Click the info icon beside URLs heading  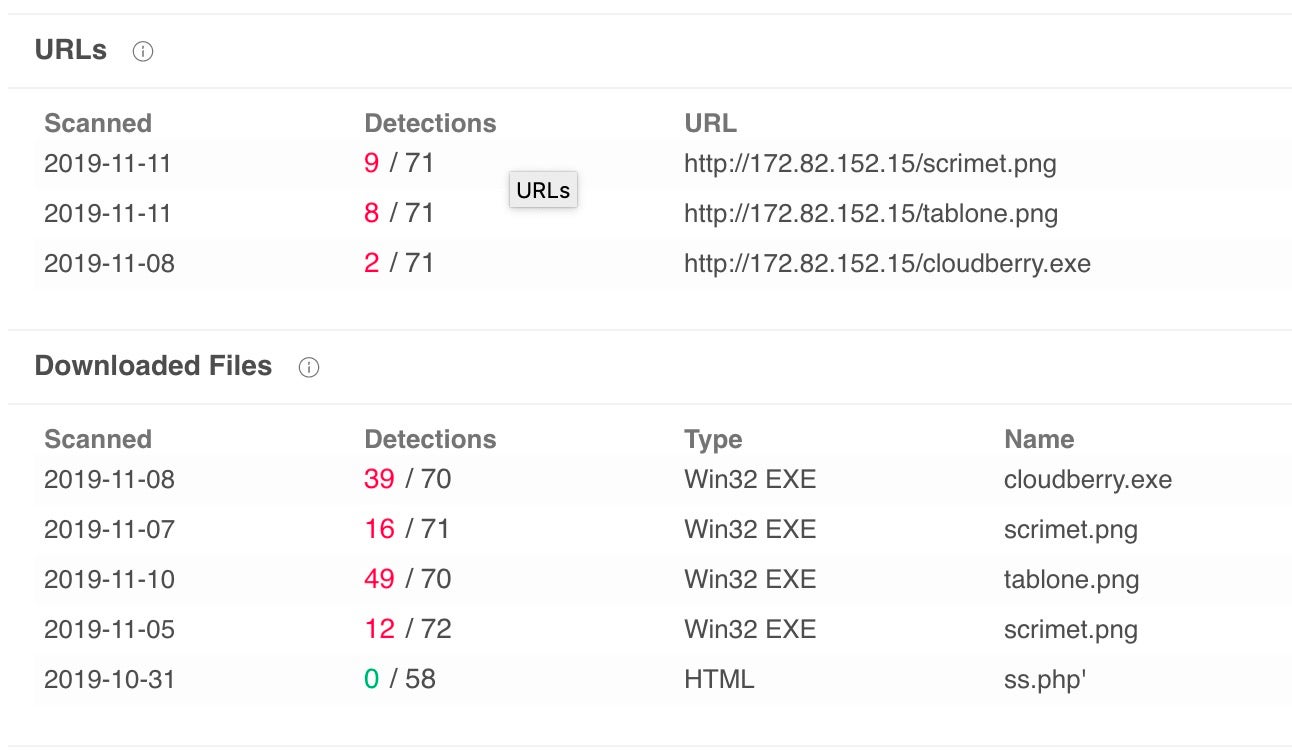coord(143,52)
